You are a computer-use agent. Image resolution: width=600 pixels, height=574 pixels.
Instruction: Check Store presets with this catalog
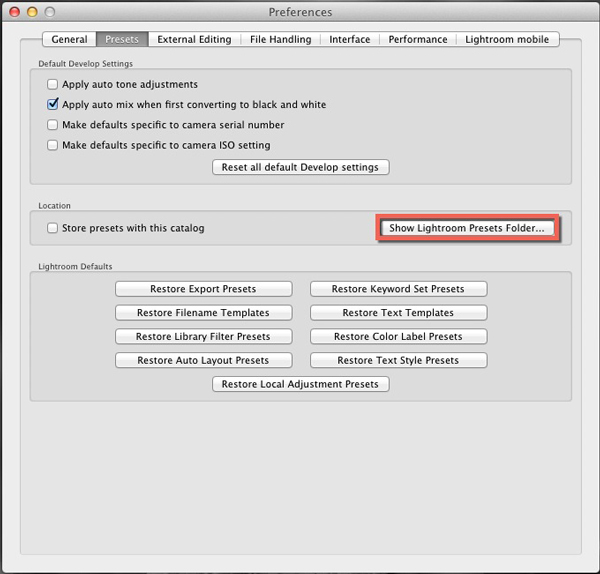53,228
